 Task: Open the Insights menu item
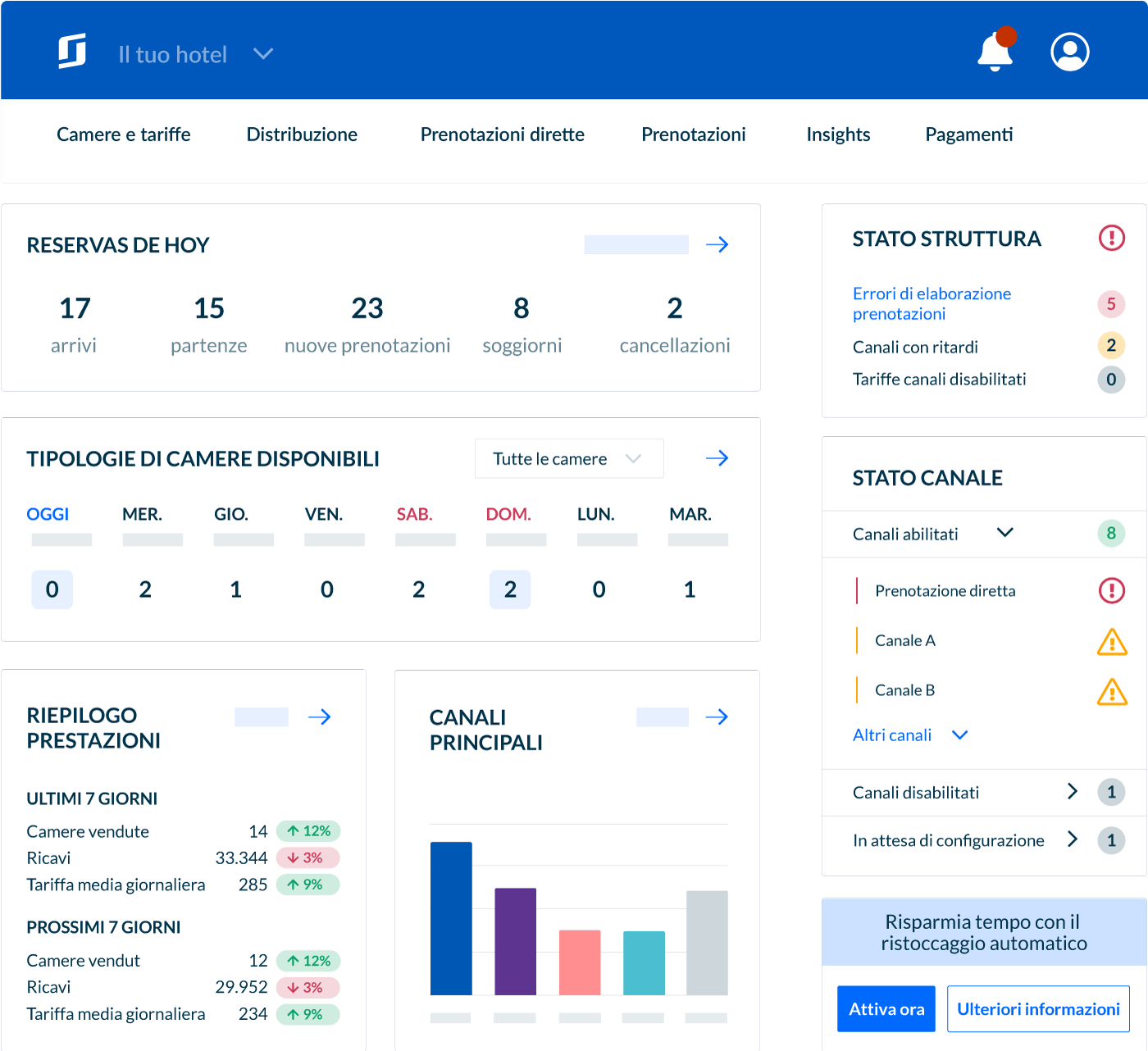click(837, 134)
